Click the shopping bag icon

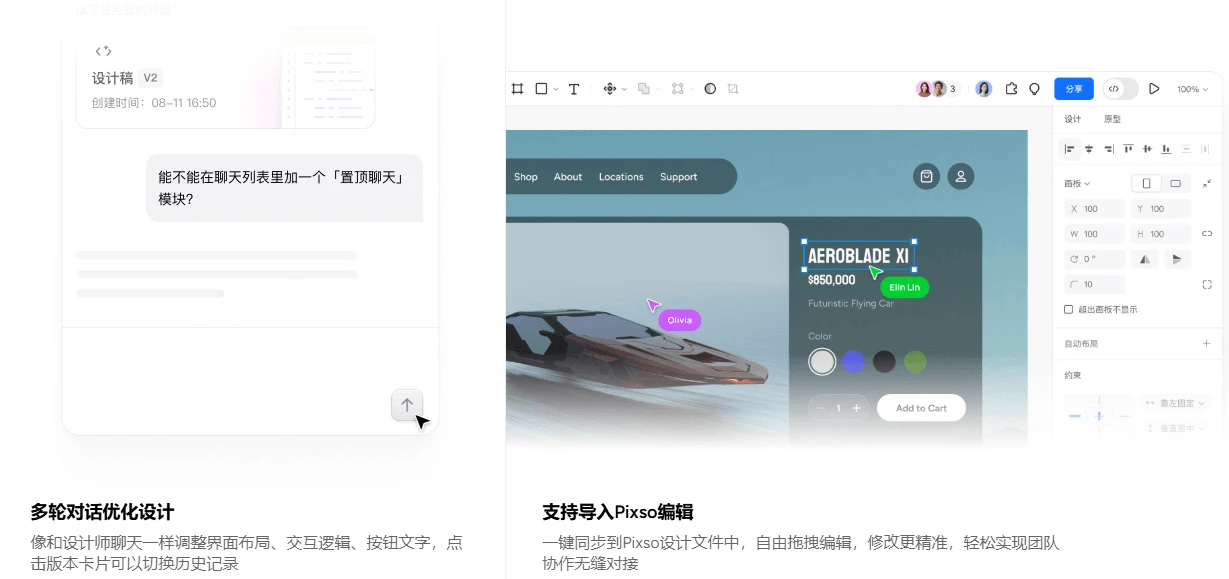[x=926, y=177]
